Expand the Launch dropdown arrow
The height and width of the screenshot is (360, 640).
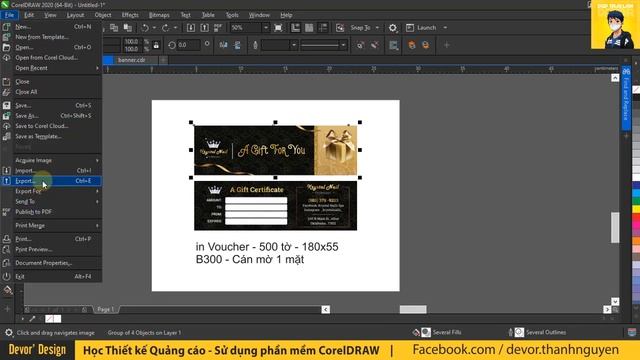click(445, 28)
